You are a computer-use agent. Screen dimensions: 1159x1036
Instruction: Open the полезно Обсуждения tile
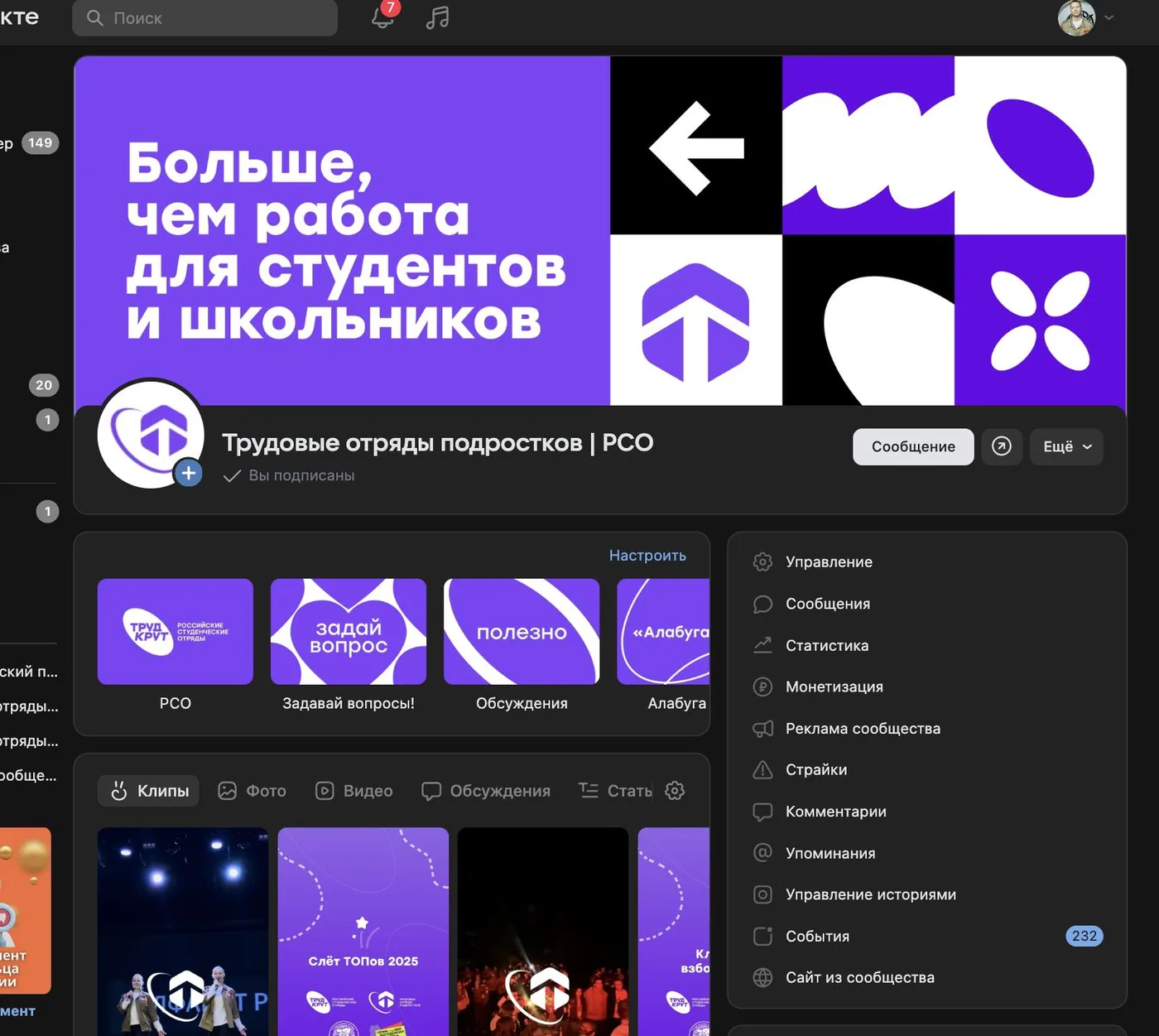click(x=522, y=645)
